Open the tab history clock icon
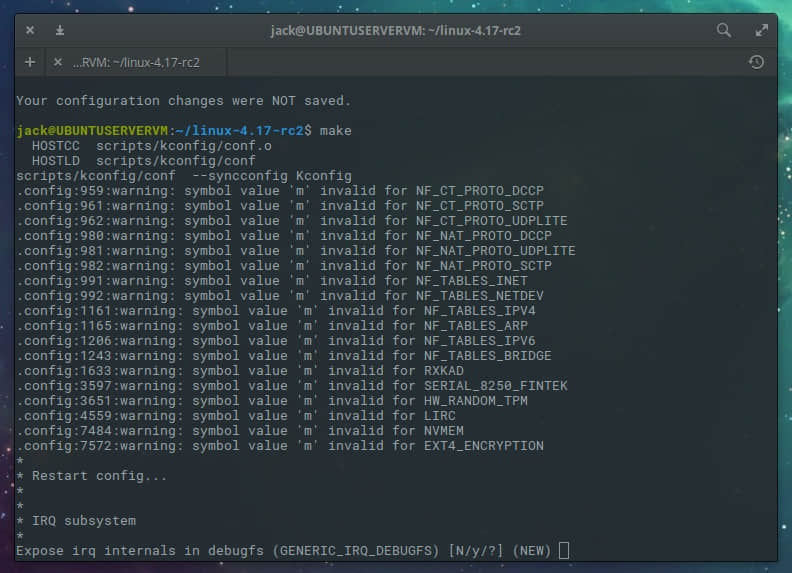792x573 pixels. [x=756, y=62]
